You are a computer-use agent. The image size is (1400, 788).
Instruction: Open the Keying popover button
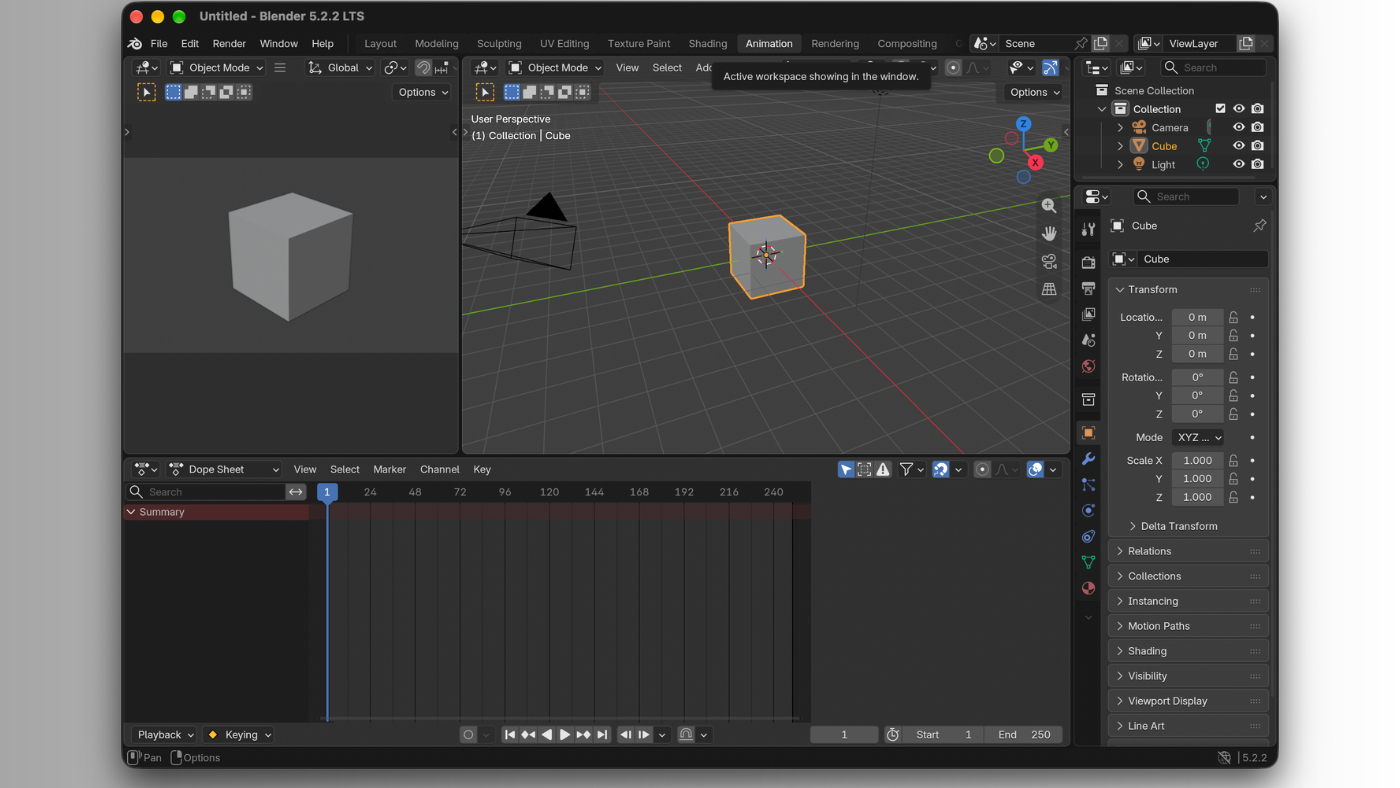click(x=238, y=734)
